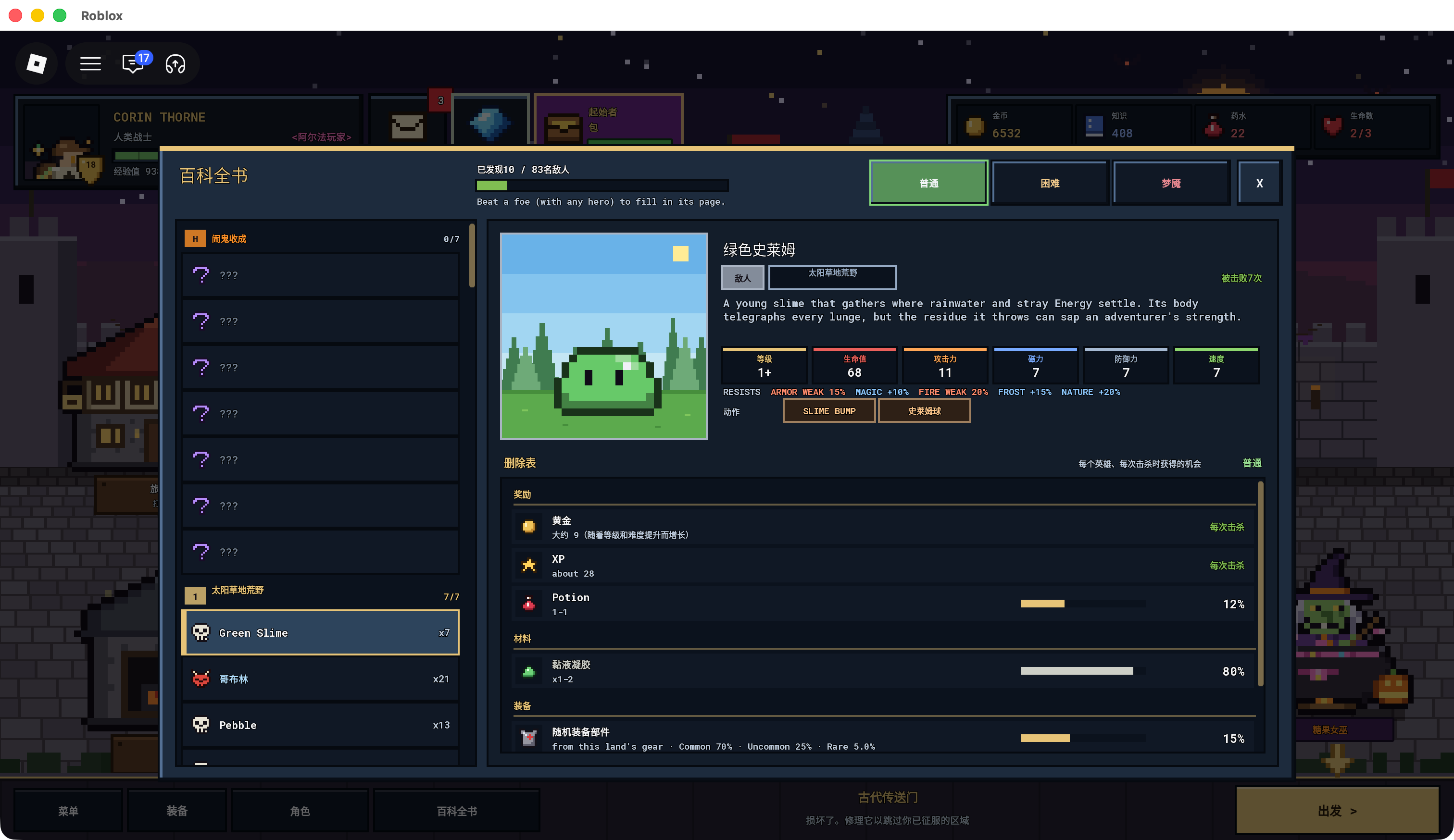Click the 史莱姆球 action button
Image resolution: width=1454 pixels, height=840 pixels.
924,411
